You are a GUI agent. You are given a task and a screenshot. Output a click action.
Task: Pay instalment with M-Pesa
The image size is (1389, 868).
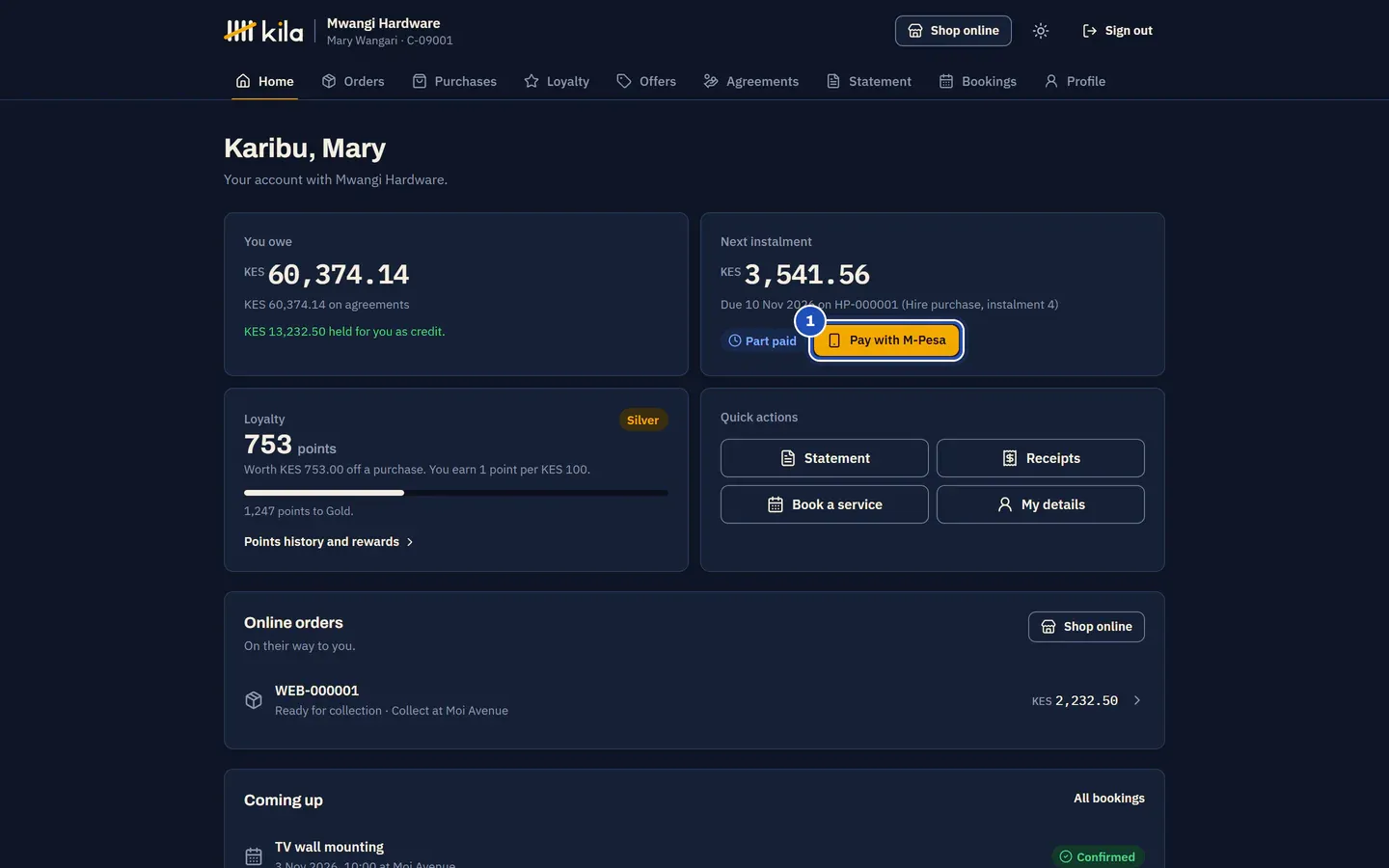886,340
